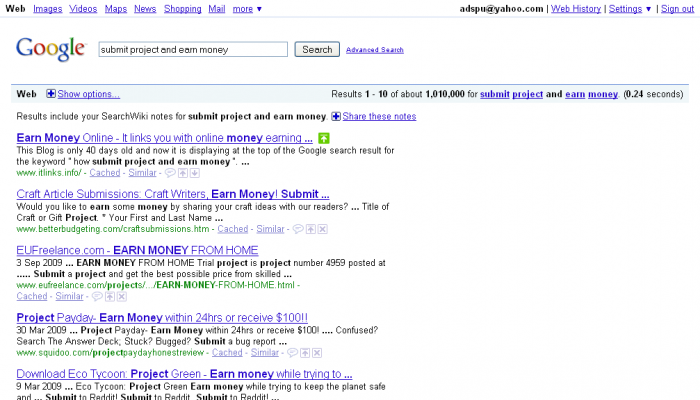Open the Web History link

click(x=576, y=9)
